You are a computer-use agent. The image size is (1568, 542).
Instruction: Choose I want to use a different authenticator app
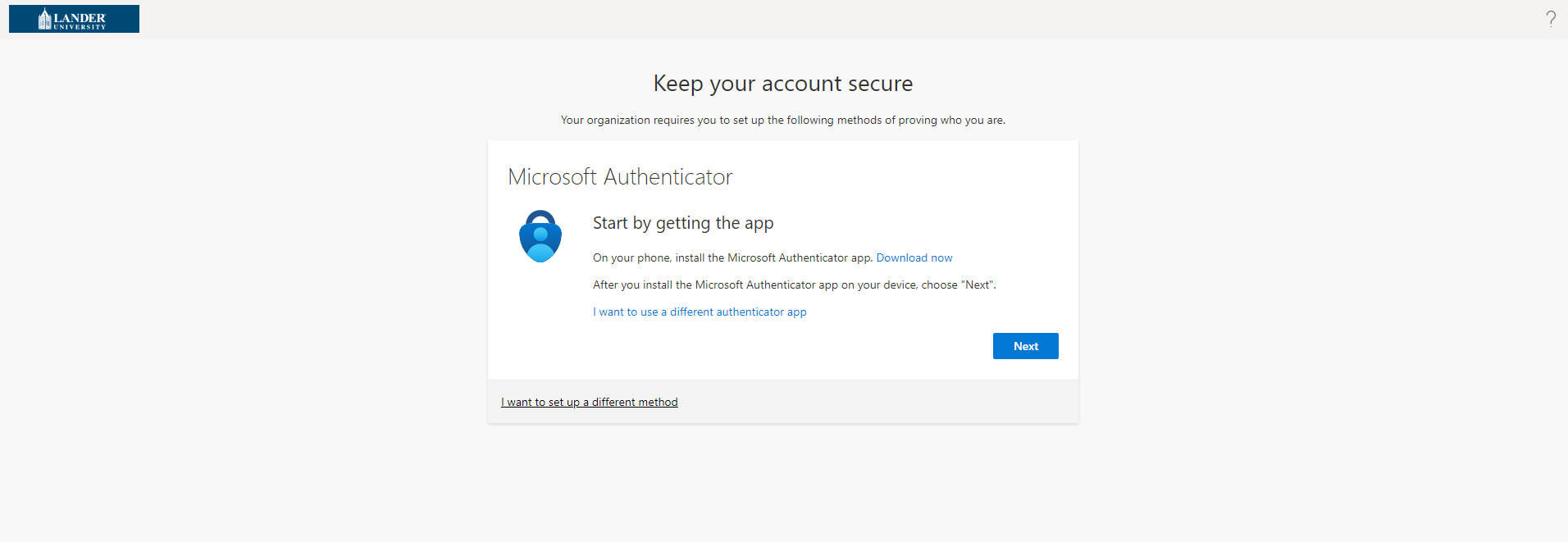pos(699,312)
